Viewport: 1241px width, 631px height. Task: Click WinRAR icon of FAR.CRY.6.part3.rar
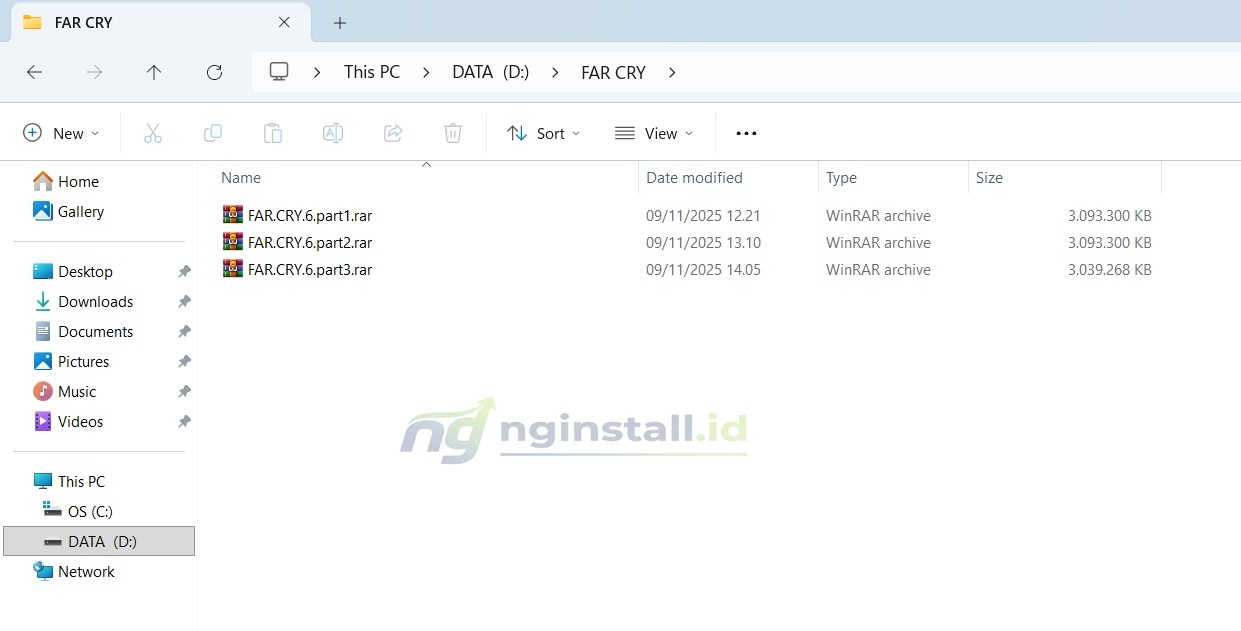click(x=233, y=269)
